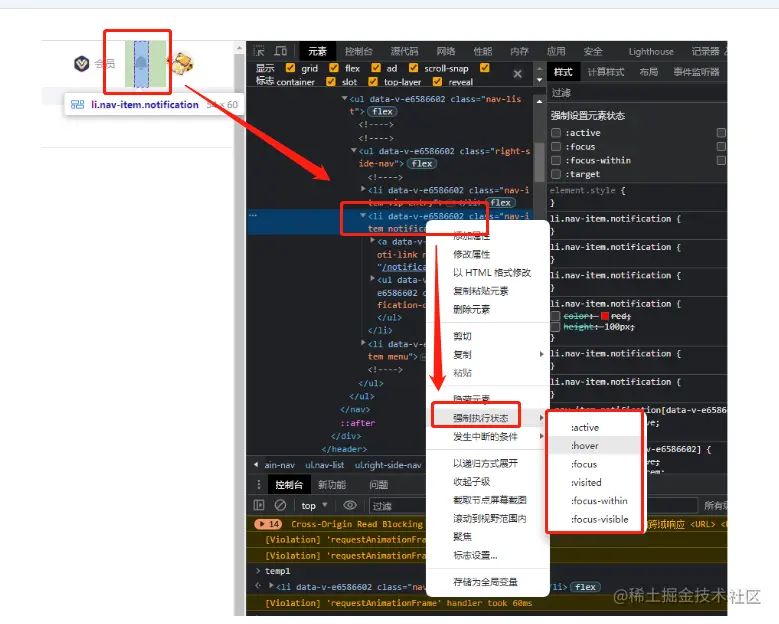Screen dimensions: 779x624
Task: Collapse the ul right-side-nav node
Action: pyautogui.click(x=354, y=151)
